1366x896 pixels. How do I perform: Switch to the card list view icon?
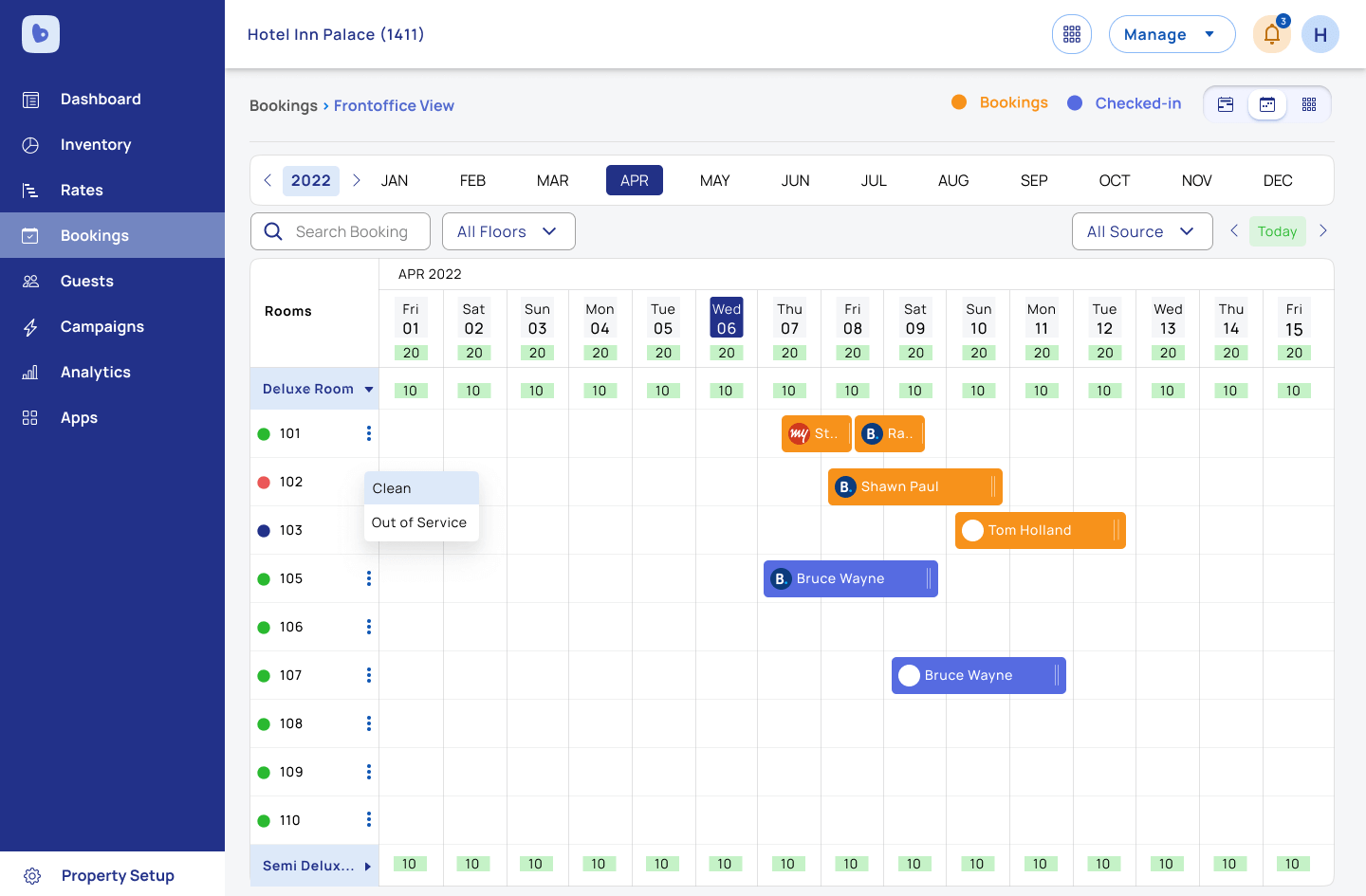point(1226,104)
